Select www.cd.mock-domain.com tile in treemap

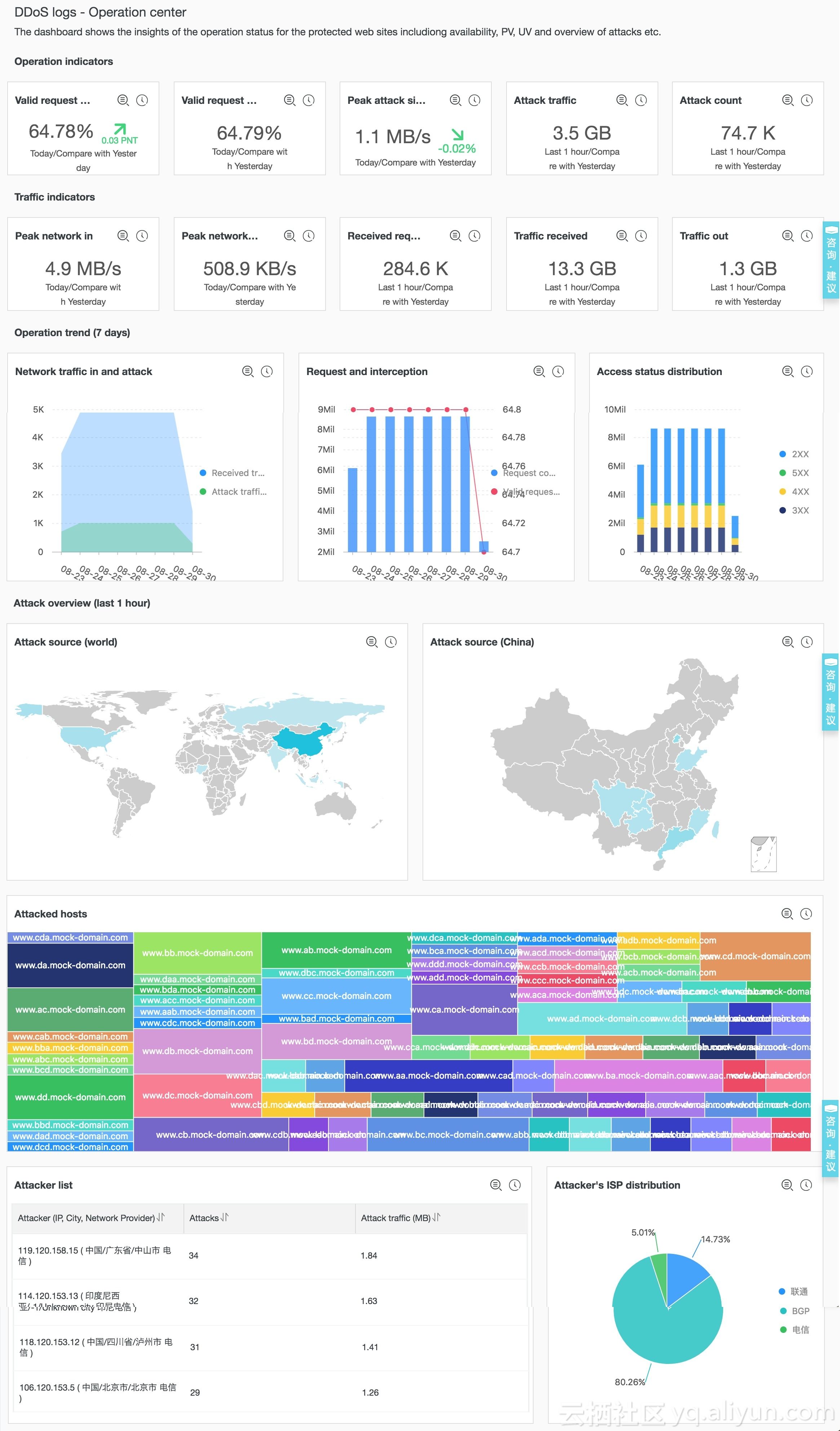pyautogui.click(x=755, y=956)
